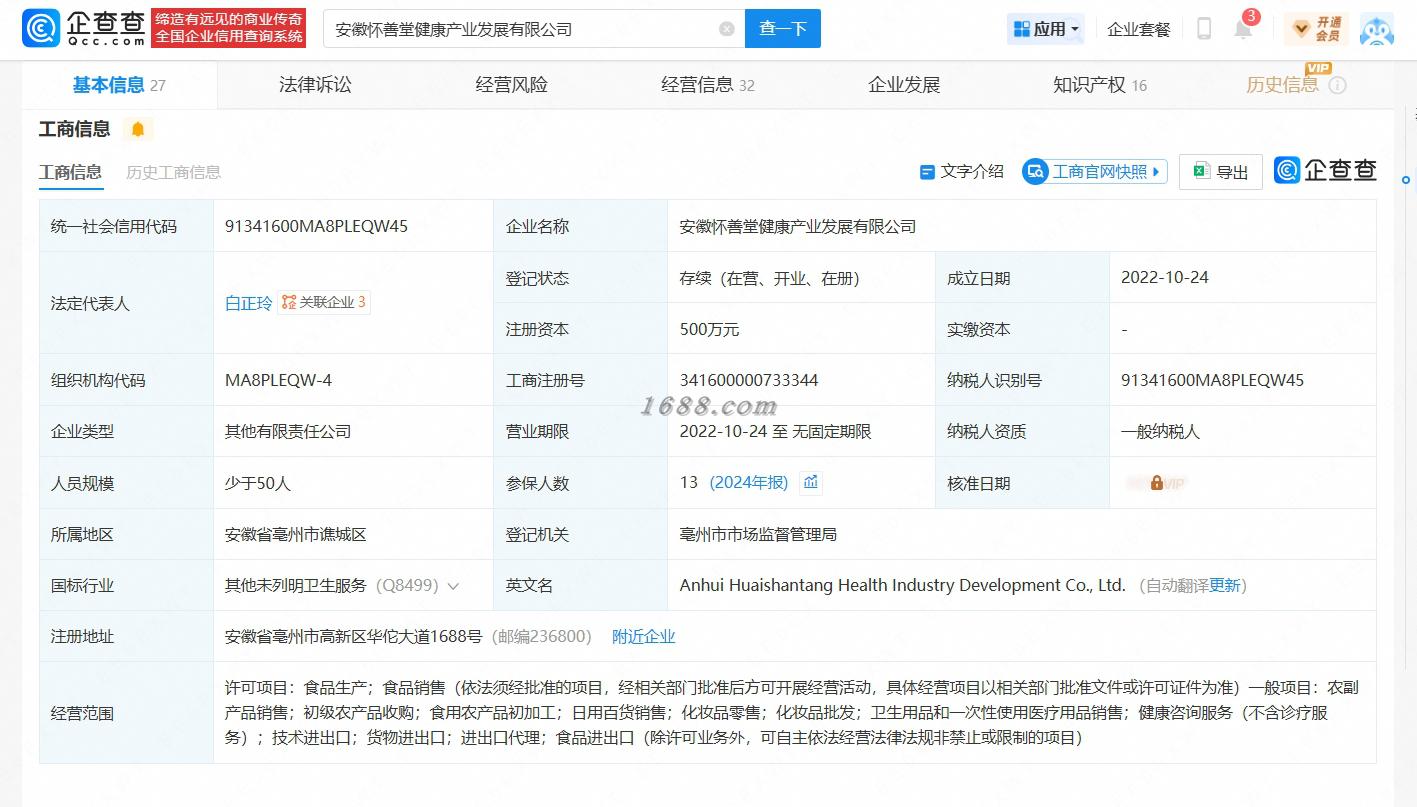Click the chart icon next to 2024年报
Viewport: 1417px width, 807px height.
pyautogui.click(x=811, y=483)
